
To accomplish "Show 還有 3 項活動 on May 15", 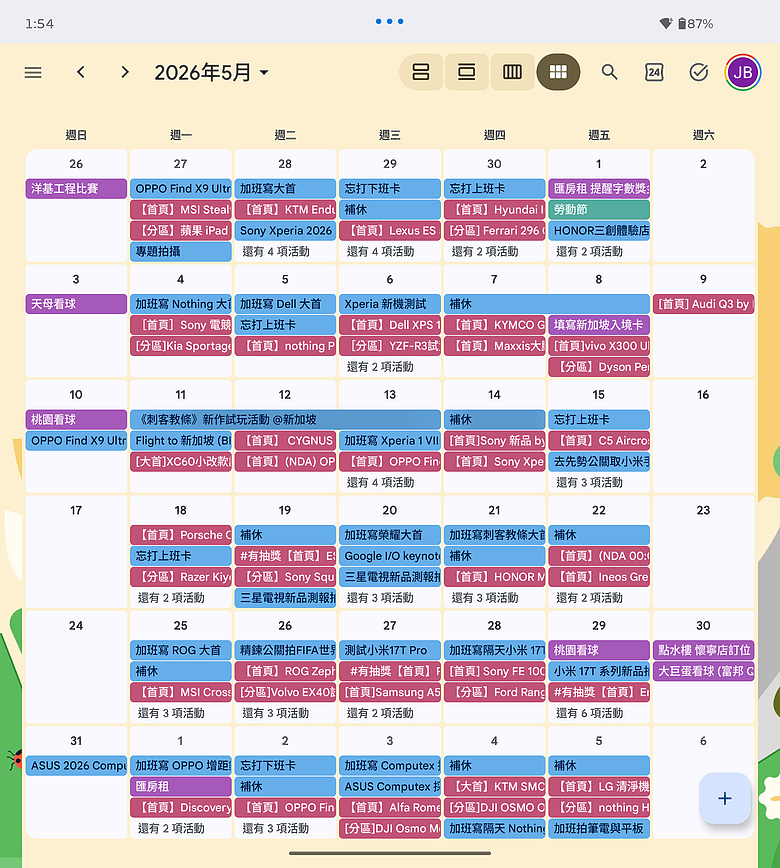I will click(x=590, y=483).
